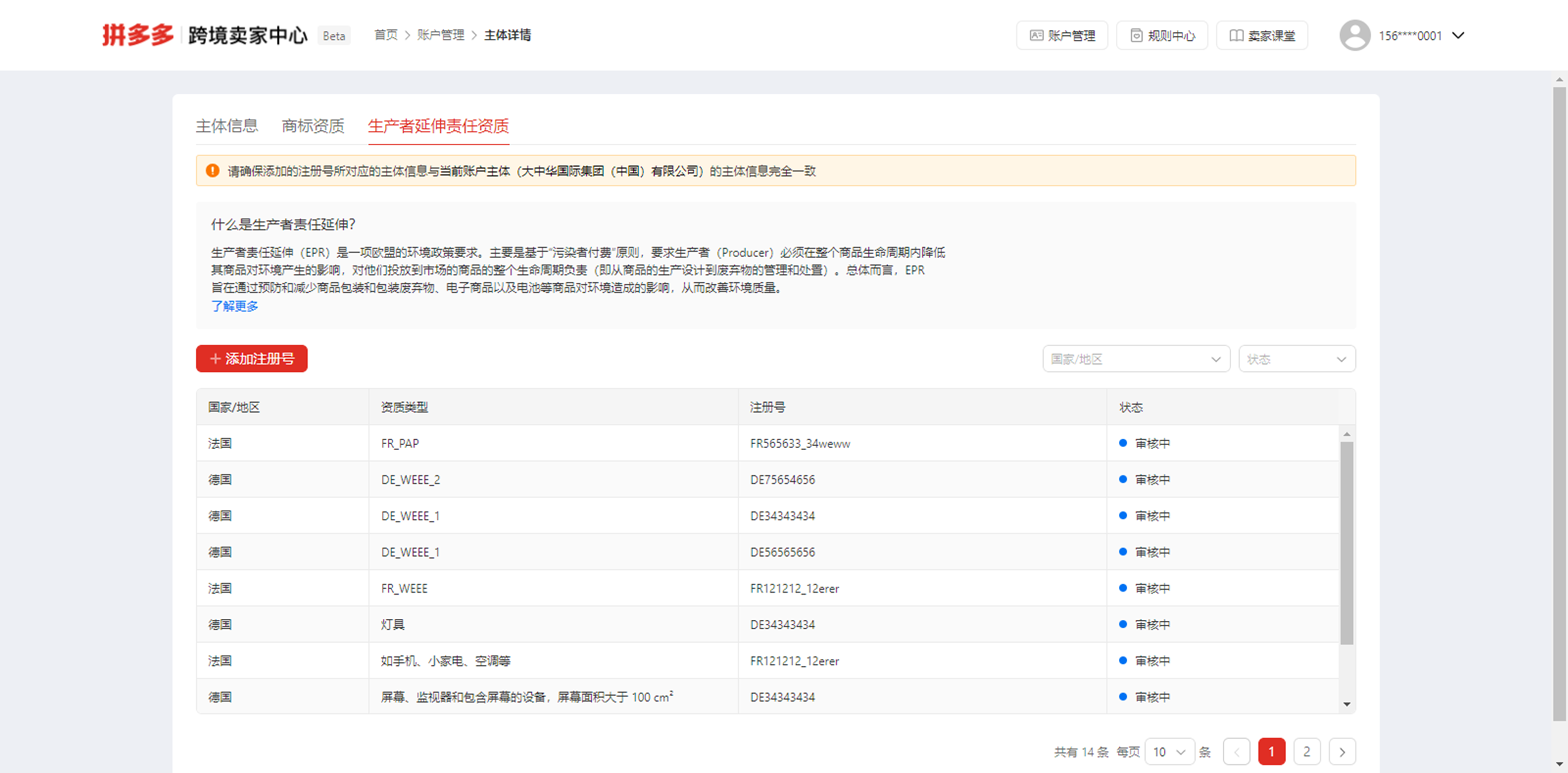Click the 账户管理 icon in the top bar
Screen dimensions: 1568x773
(x=1037, y=35)
